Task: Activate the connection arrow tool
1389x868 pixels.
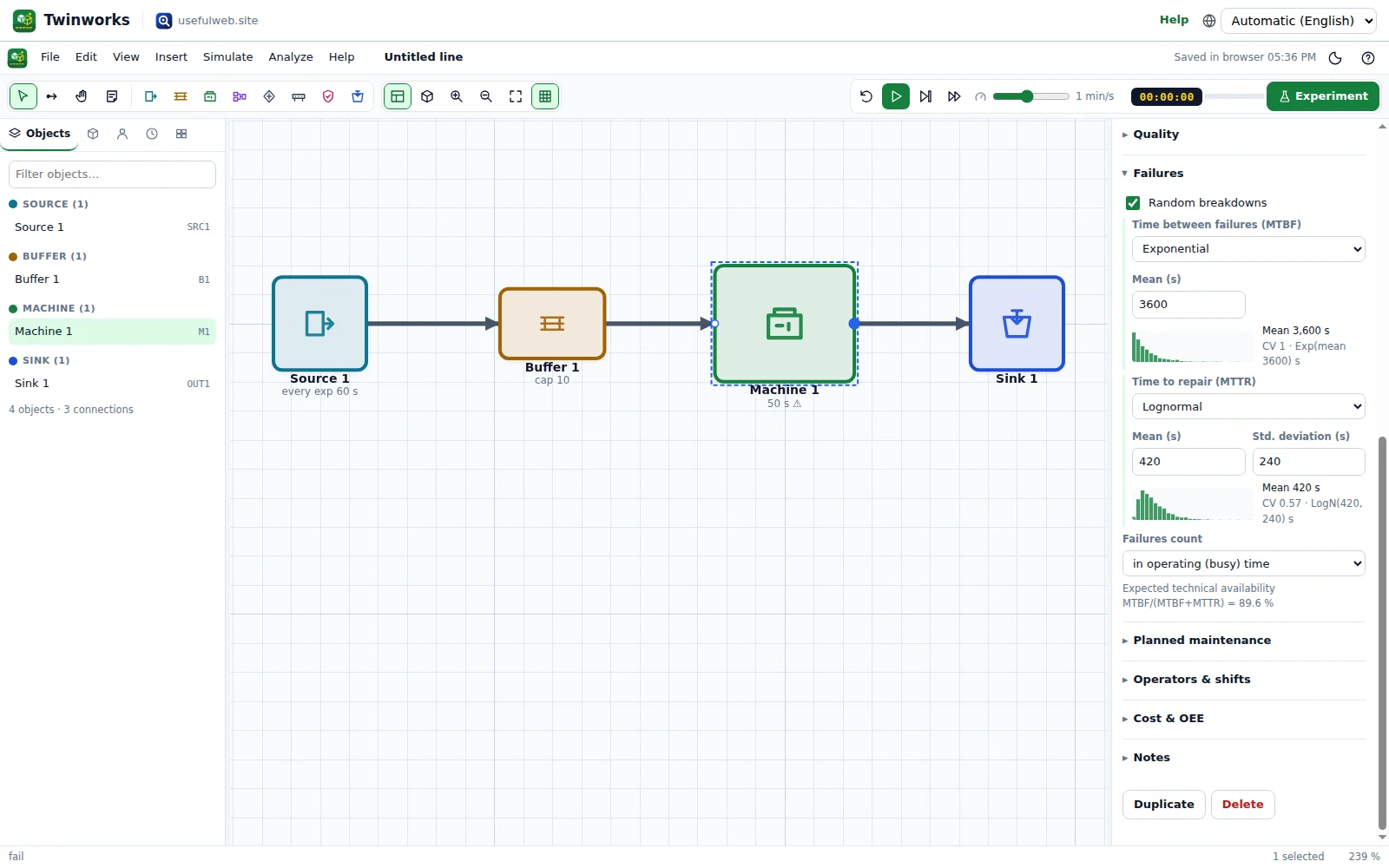Action: pos(52,96)
